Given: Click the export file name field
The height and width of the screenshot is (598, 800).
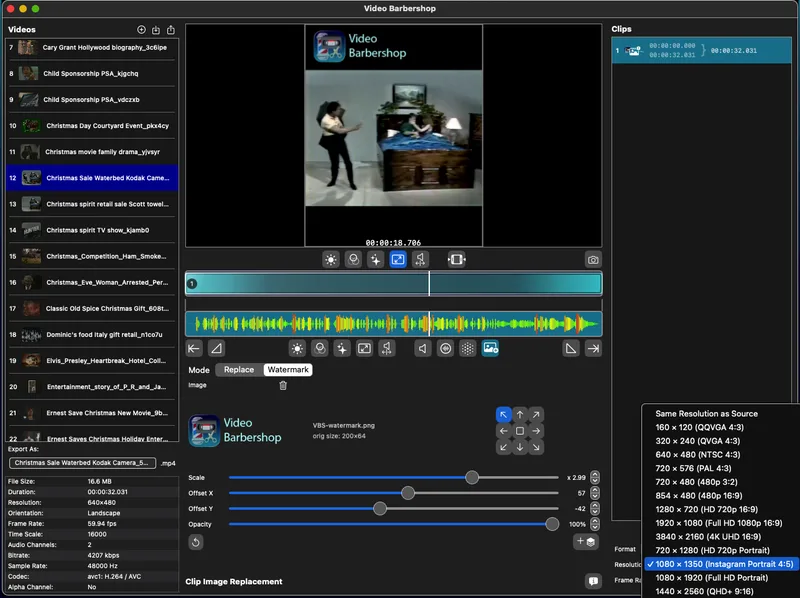Looking at the screenshot, I should coord(83,463).
